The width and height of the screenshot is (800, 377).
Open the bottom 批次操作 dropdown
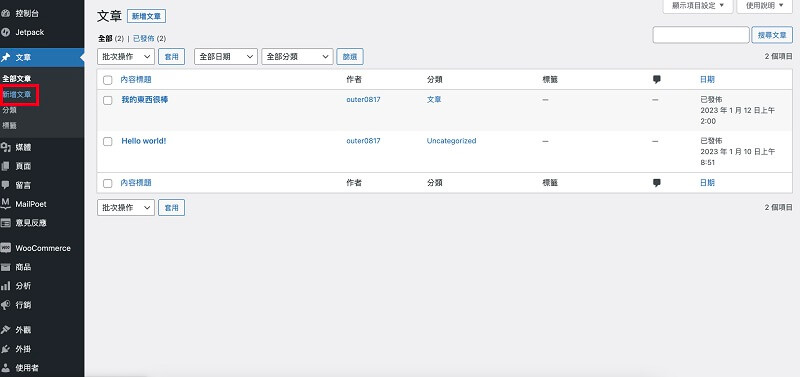tap(126, 208)
